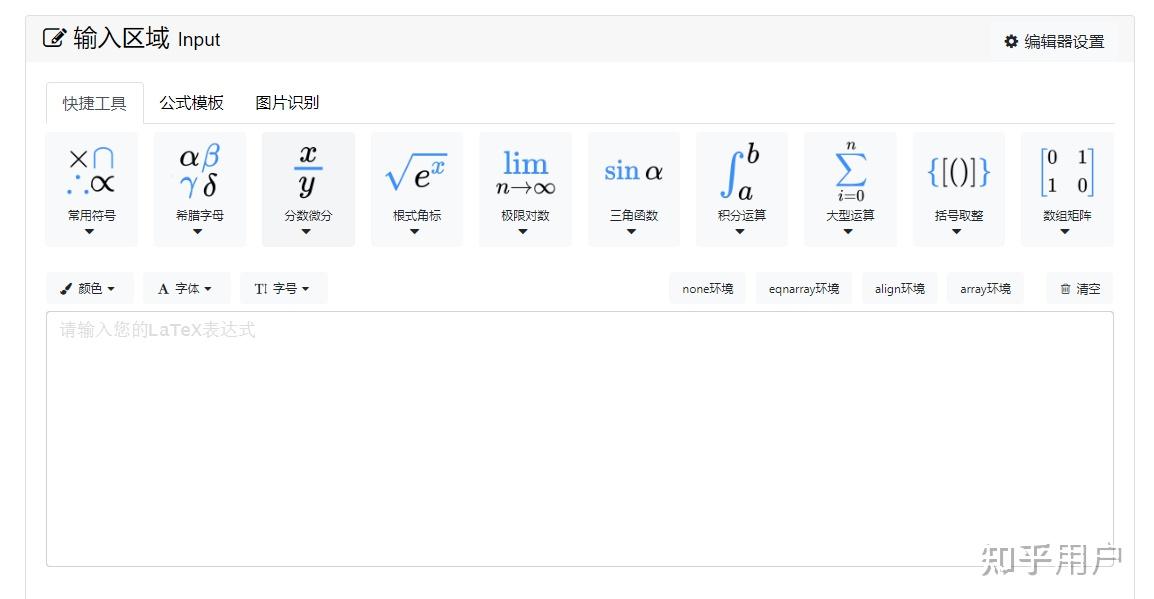Viewport: 1154px width, 599px height.
Task: Select the radical and subscript (根式角标) tool
Action: click(416, 188)
